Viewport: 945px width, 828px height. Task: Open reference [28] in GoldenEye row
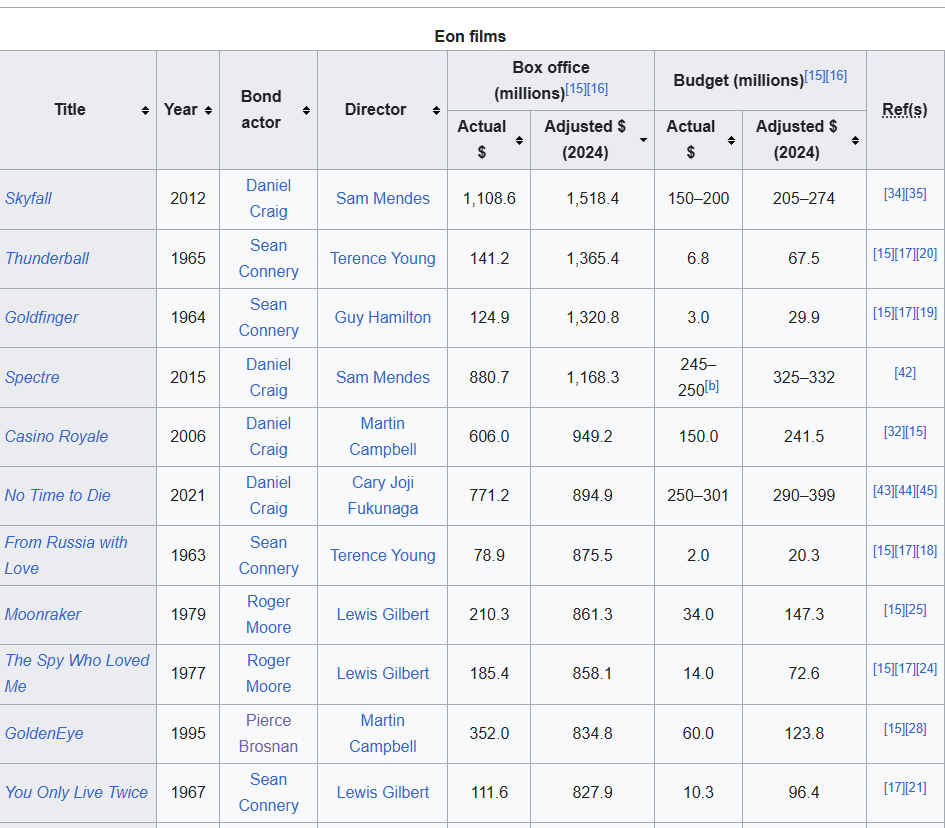[916, 729]
